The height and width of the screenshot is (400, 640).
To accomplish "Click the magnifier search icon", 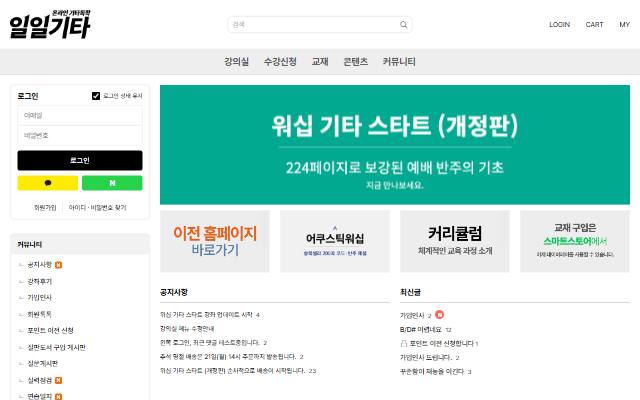I will click(403, 25).
